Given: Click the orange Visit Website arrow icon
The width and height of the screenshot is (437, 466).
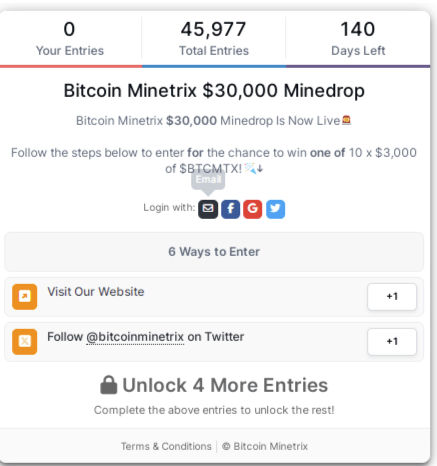Looking at the screenshot, I should click(x=25, y=297).
